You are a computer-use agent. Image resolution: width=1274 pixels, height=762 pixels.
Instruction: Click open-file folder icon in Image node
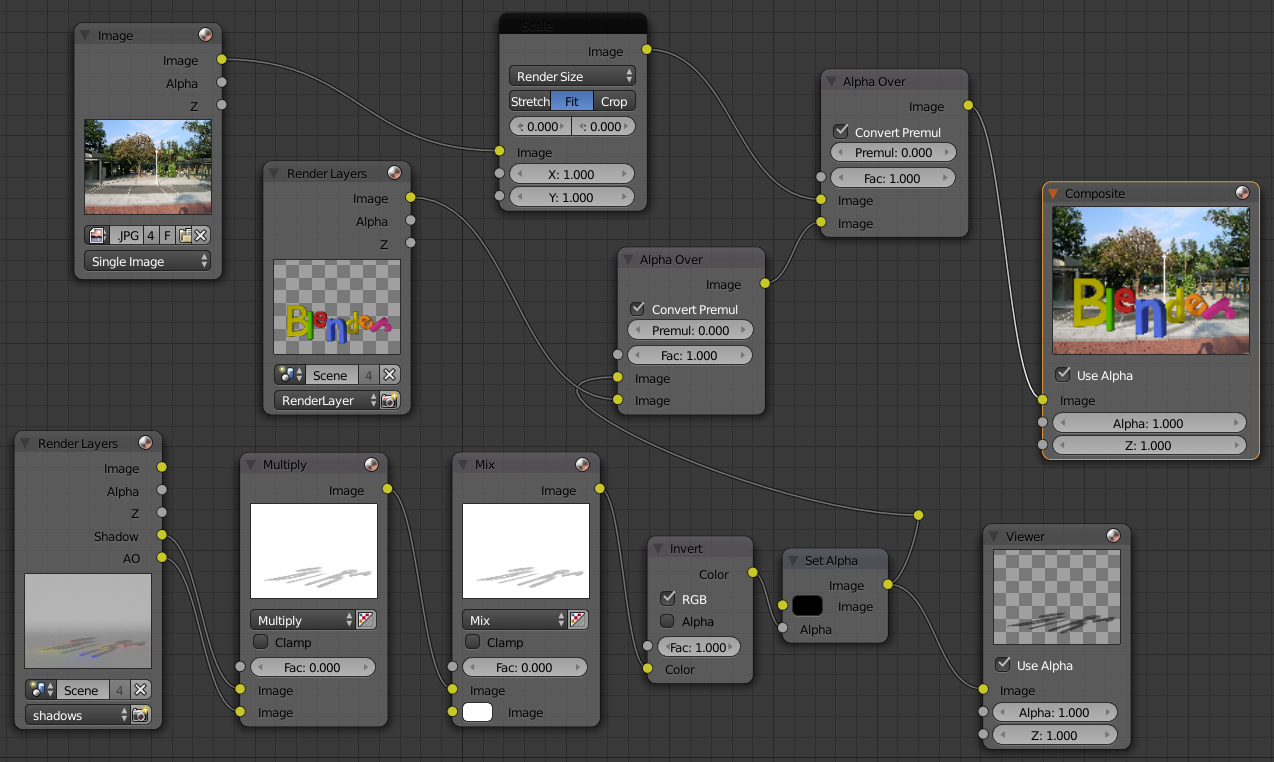click(x=184, y=236)
